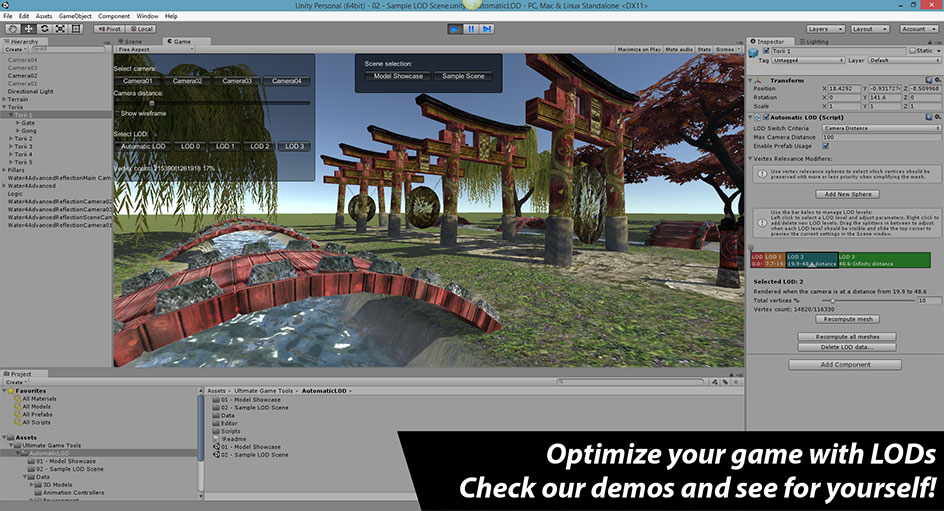Click the Tori 1 cube object icon

pos(753,54)
